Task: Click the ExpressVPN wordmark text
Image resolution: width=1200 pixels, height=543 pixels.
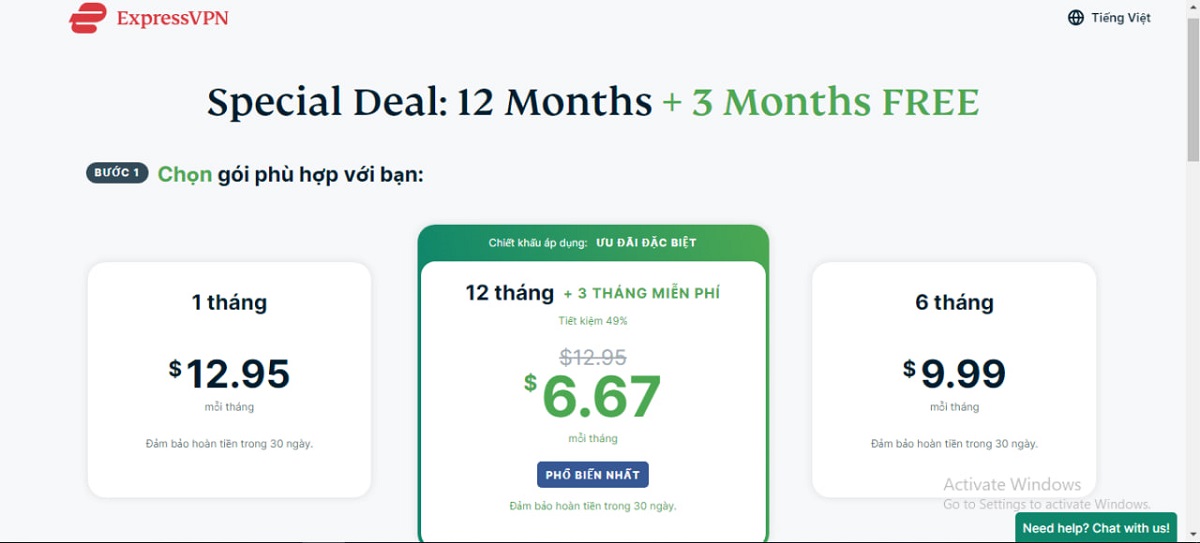Action: coord(172,18)
